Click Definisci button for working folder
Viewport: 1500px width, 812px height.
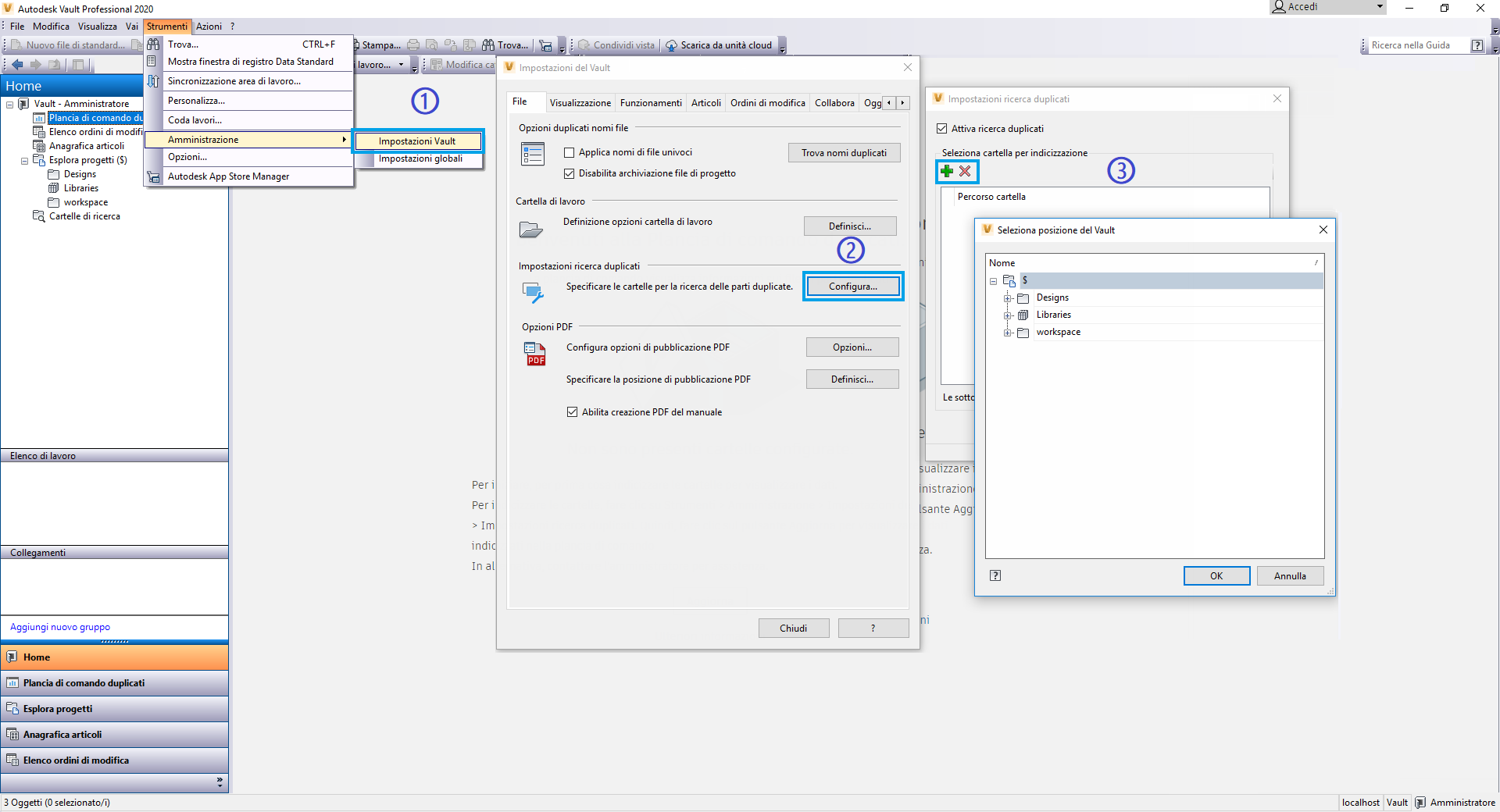pos(850,226)
